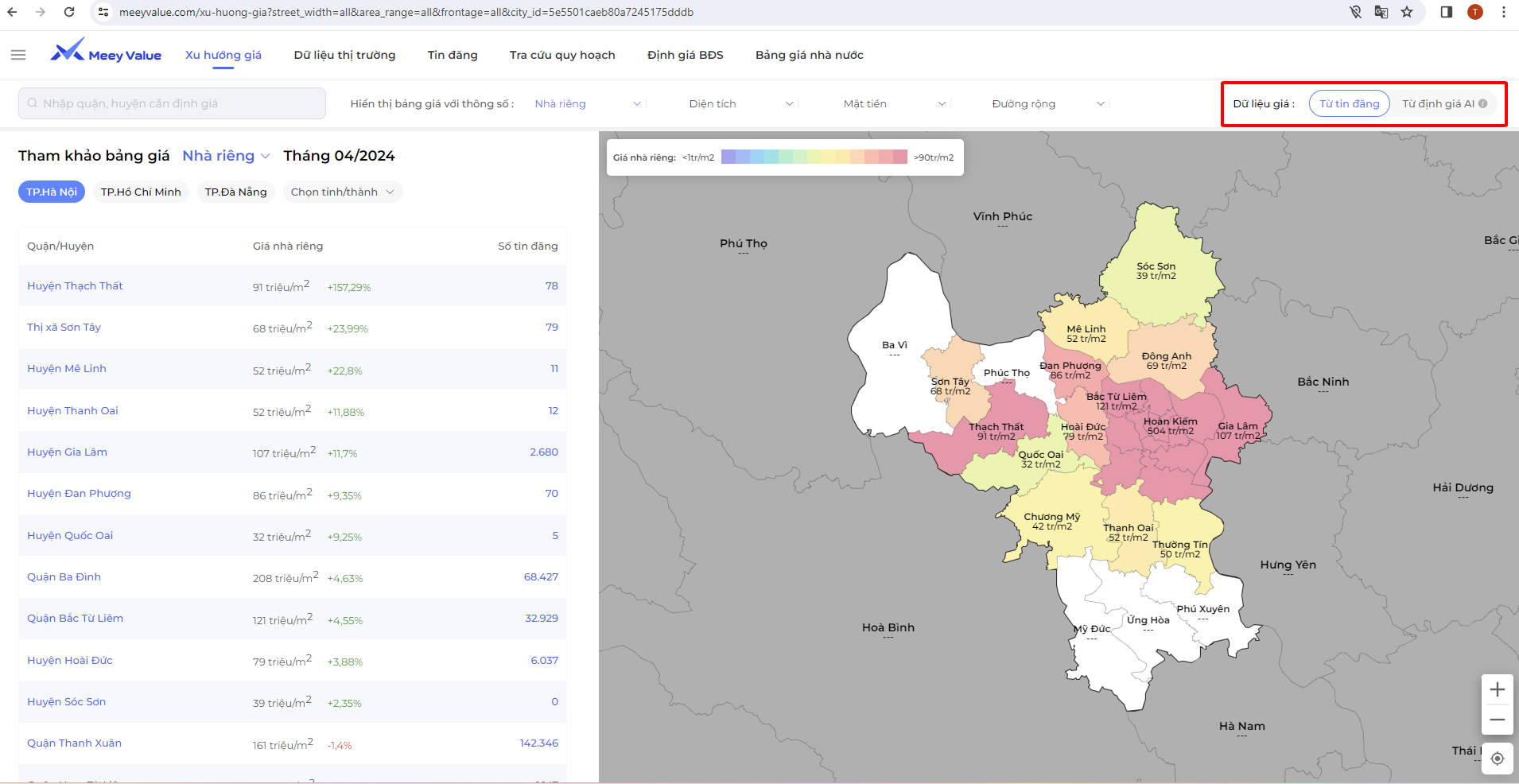Locate my position on the map

click(1497, 759)
